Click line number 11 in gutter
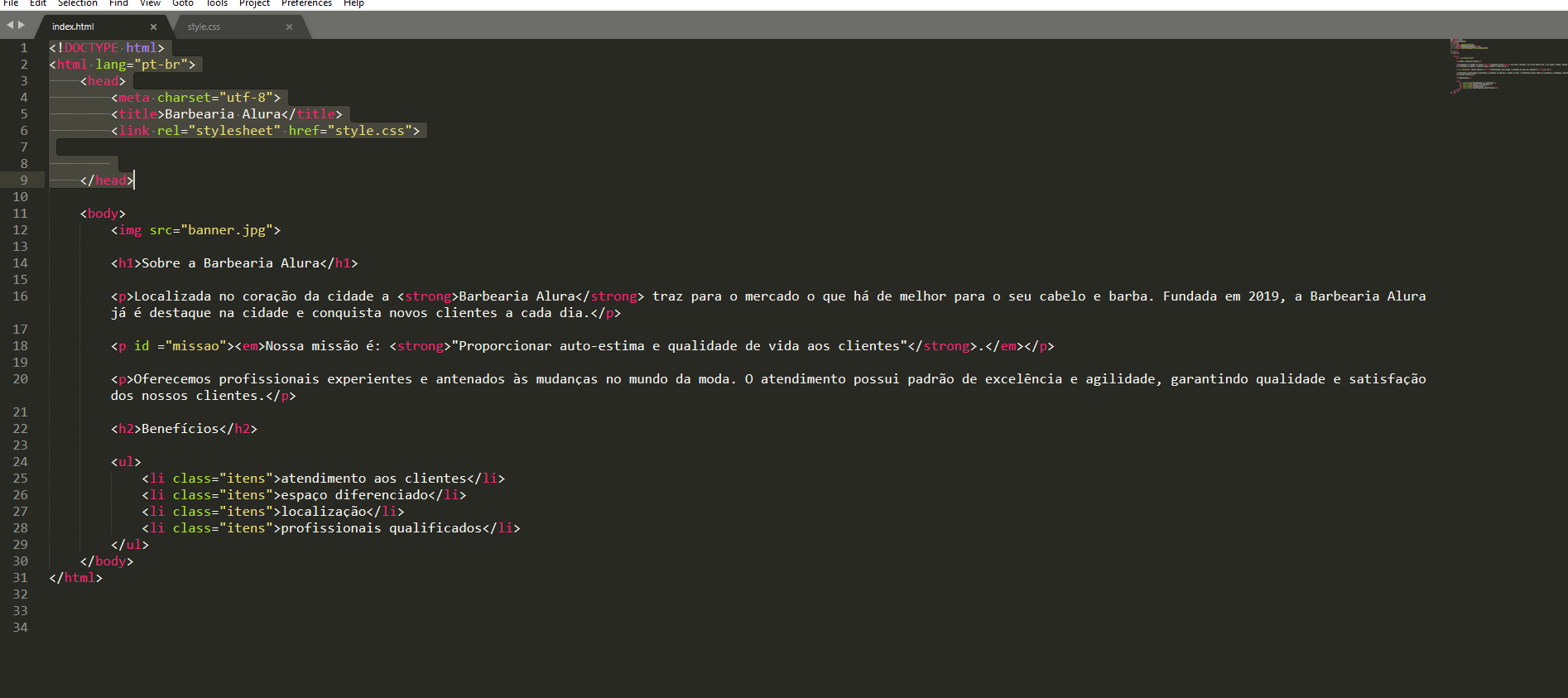The image size is (1568, 698). (20, 214)
